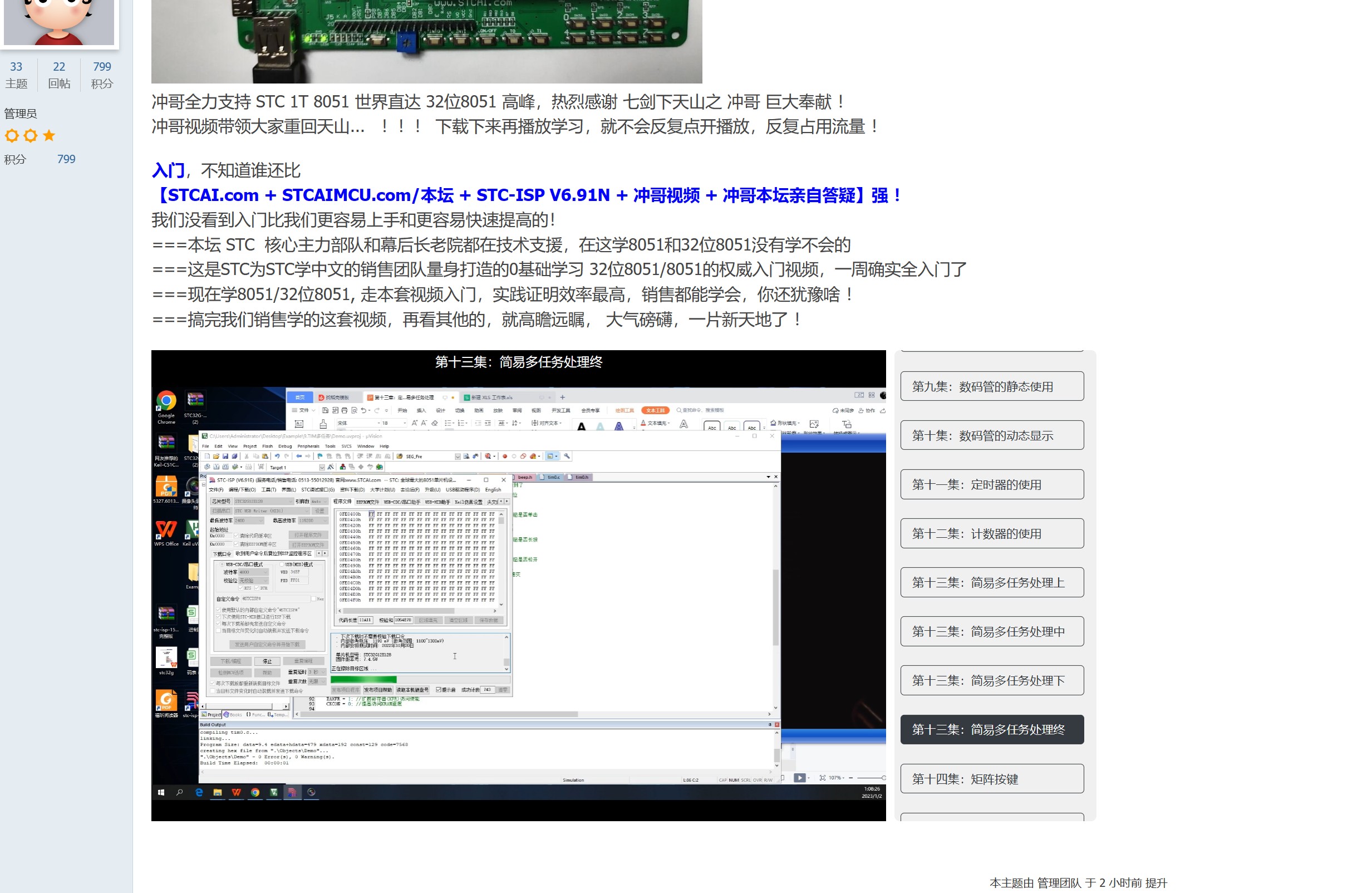
Task: Click the line starting '冲哥全力支持 STC 1T 8051'
Action: click(x=499, y=101)
